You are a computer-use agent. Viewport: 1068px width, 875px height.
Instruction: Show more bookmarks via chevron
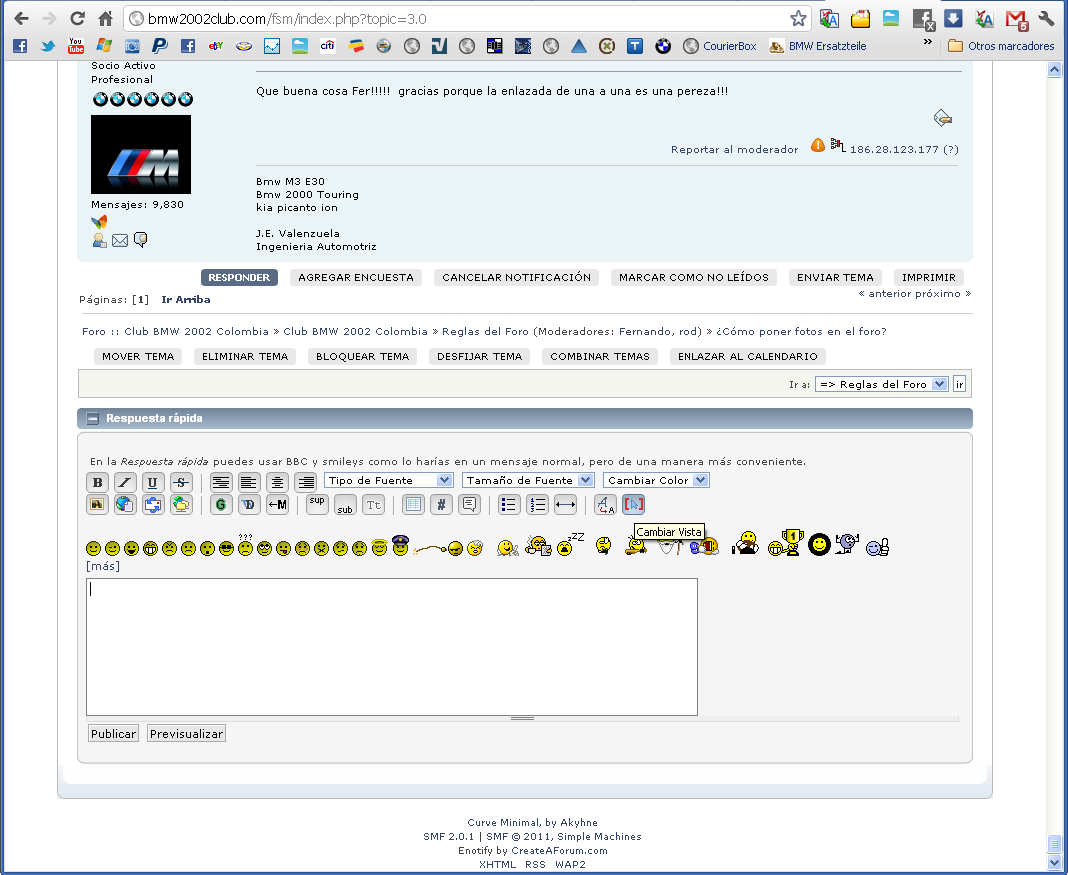pos(927,42)
